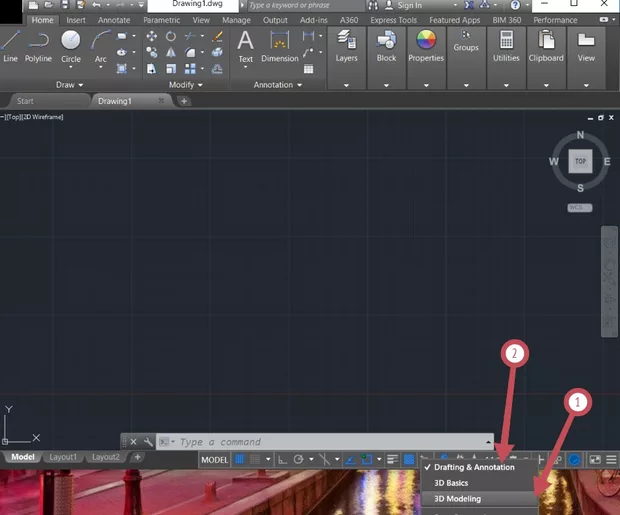Open the Layers panel icon
Screen dimensions: 620x515
point(347,44)
